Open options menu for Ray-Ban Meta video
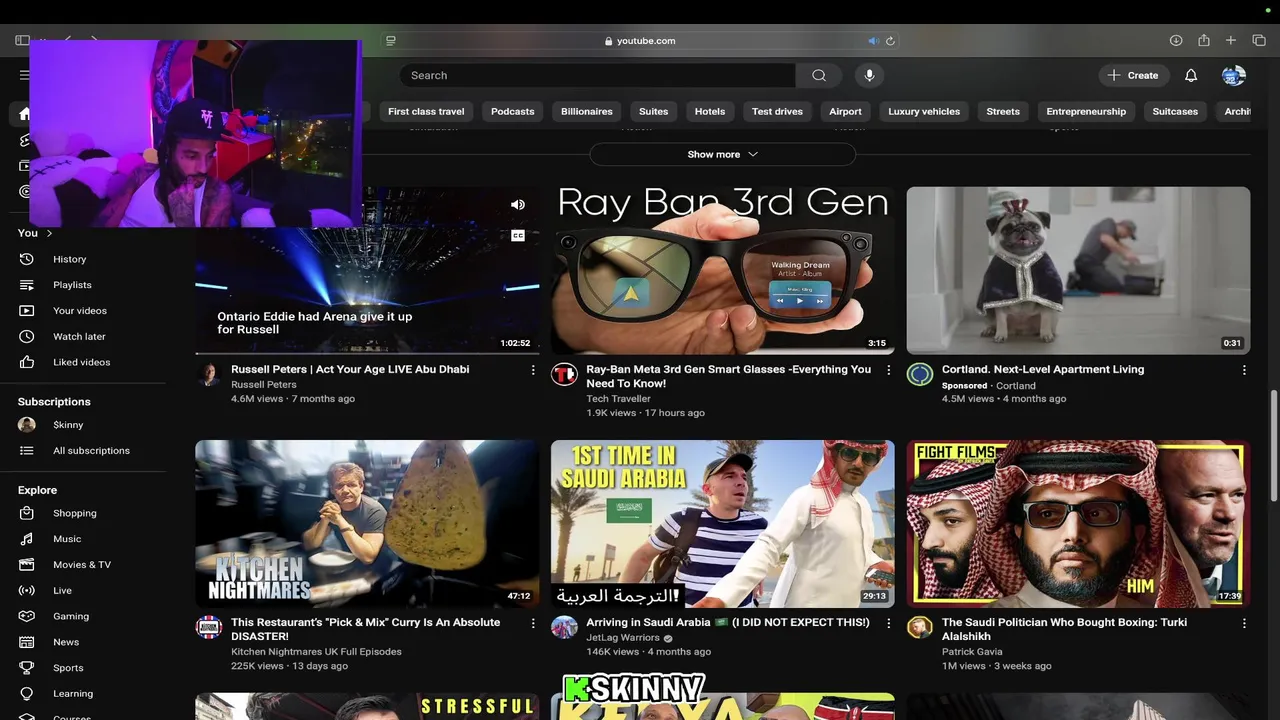1280x720 pixels. (x=888, y=370)
